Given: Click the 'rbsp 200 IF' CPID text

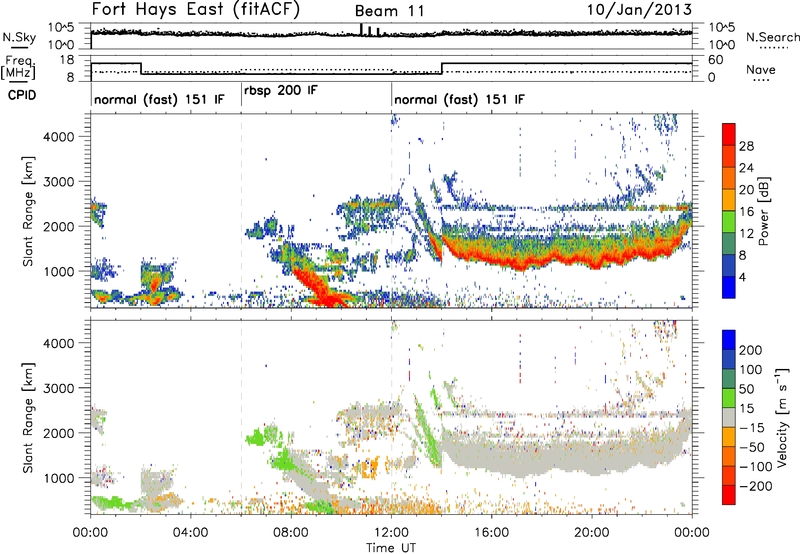Looking at the screenshot, I should (281, 91).
